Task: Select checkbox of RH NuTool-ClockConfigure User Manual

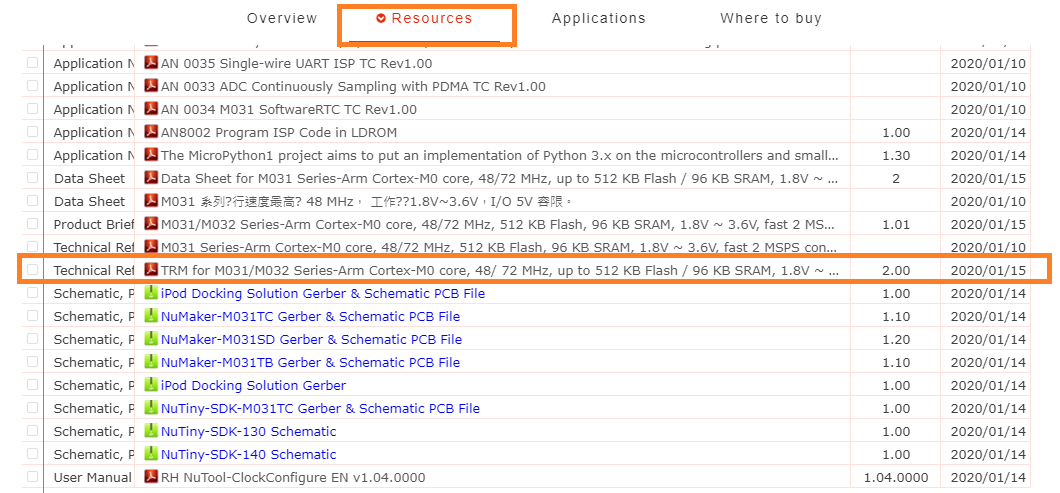Action: 33,477
